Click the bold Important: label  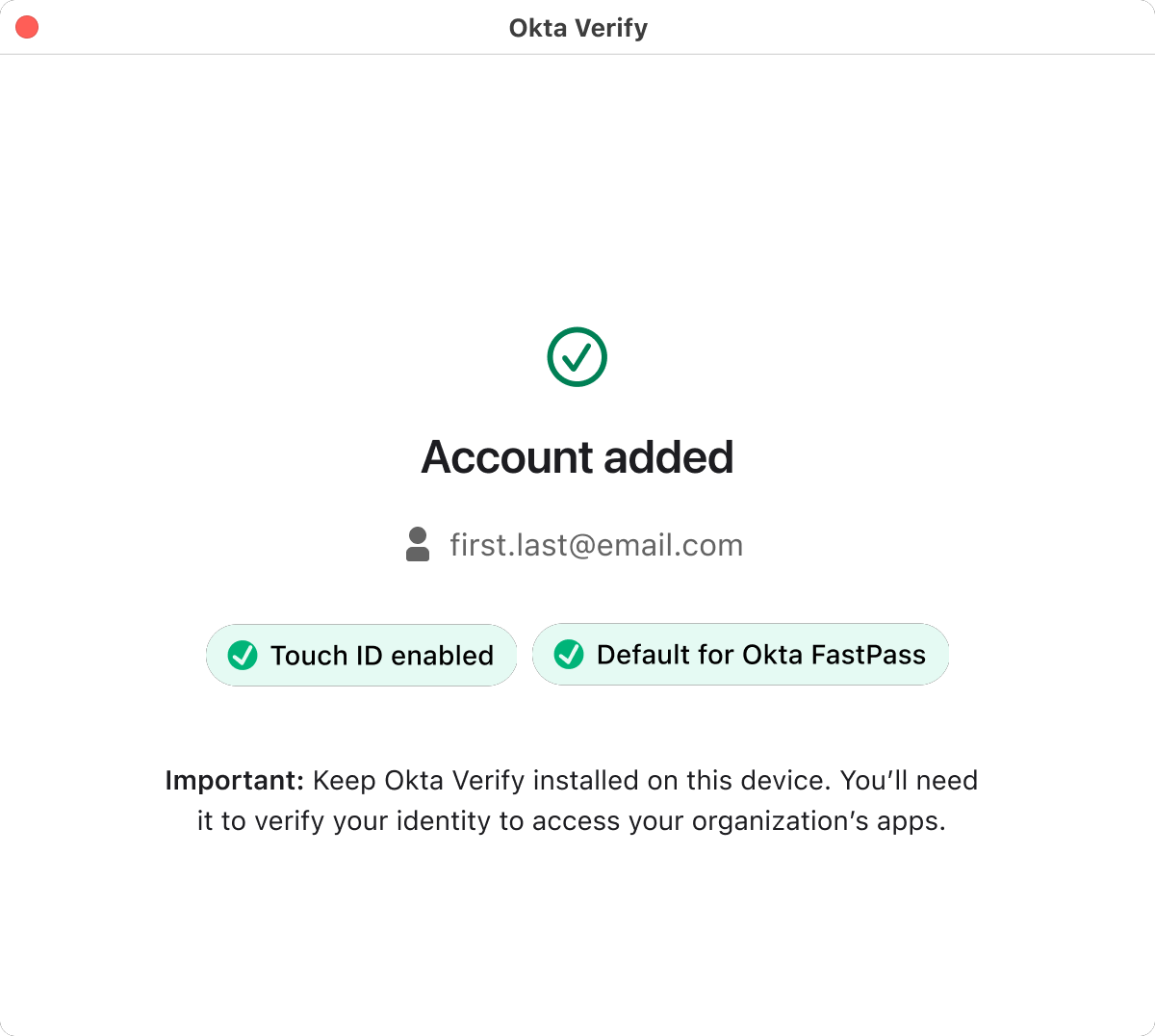tap(234, 780)
